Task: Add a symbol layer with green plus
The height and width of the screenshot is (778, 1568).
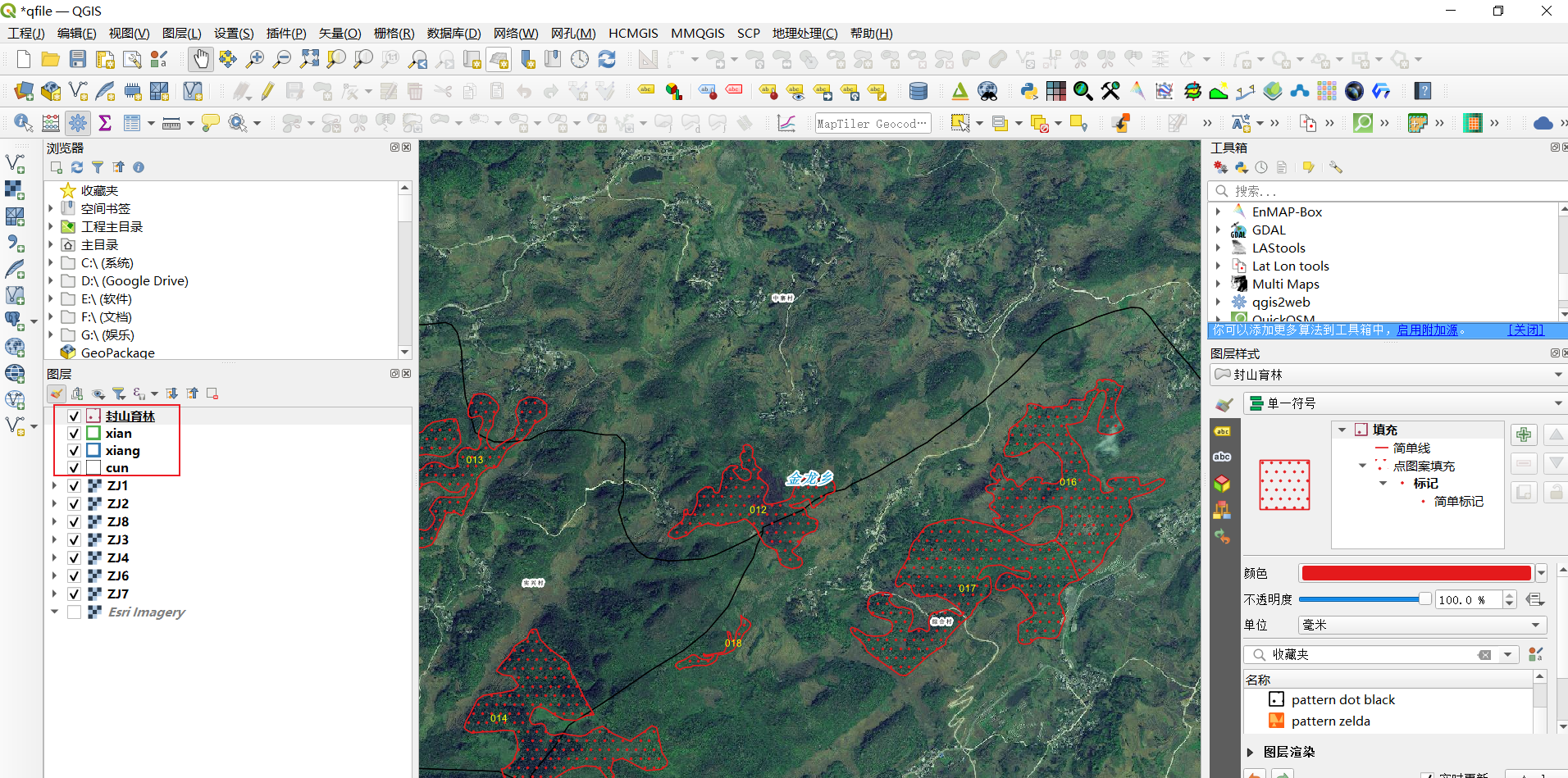Action: [x=1524, y=434]
